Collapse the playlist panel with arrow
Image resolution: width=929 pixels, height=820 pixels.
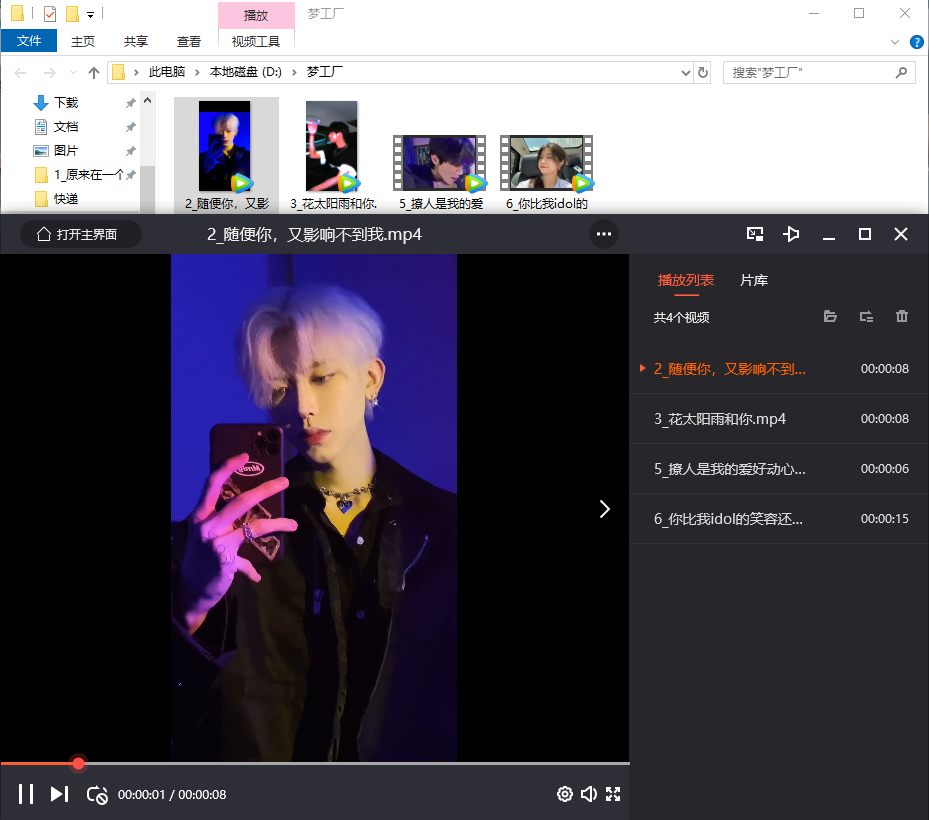coord(604,509)
